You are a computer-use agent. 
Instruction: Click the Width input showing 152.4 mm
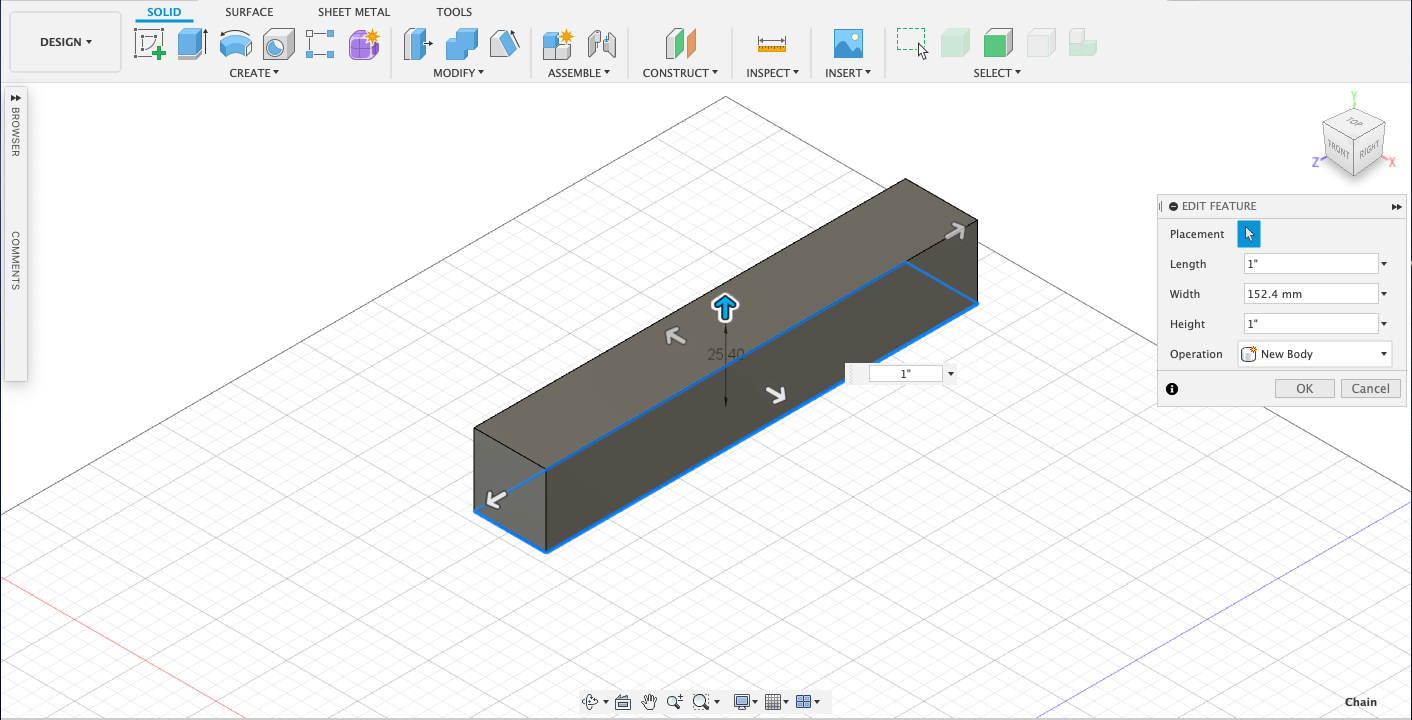point(1311,294)
